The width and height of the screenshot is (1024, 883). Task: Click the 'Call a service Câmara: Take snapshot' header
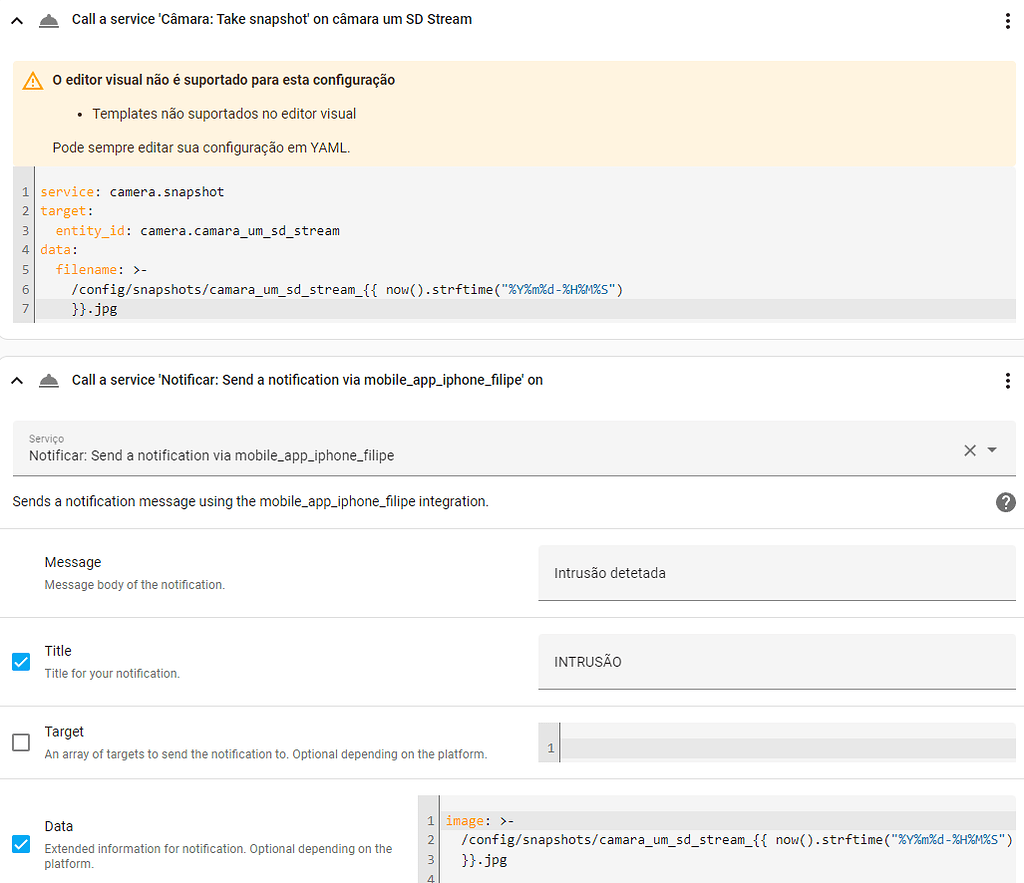(272, 19)
